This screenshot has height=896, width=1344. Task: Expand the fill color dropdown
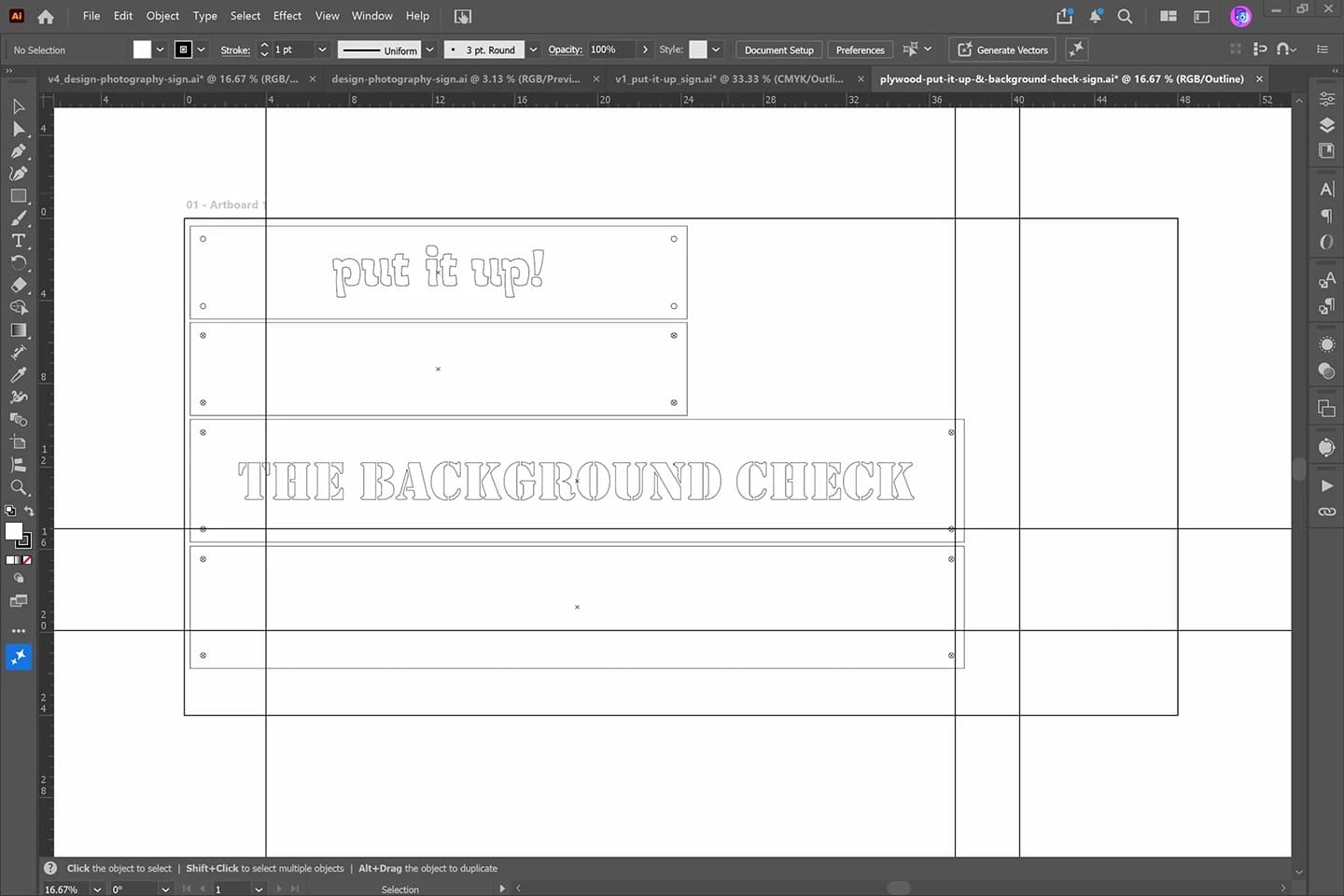tap(160, 49)
